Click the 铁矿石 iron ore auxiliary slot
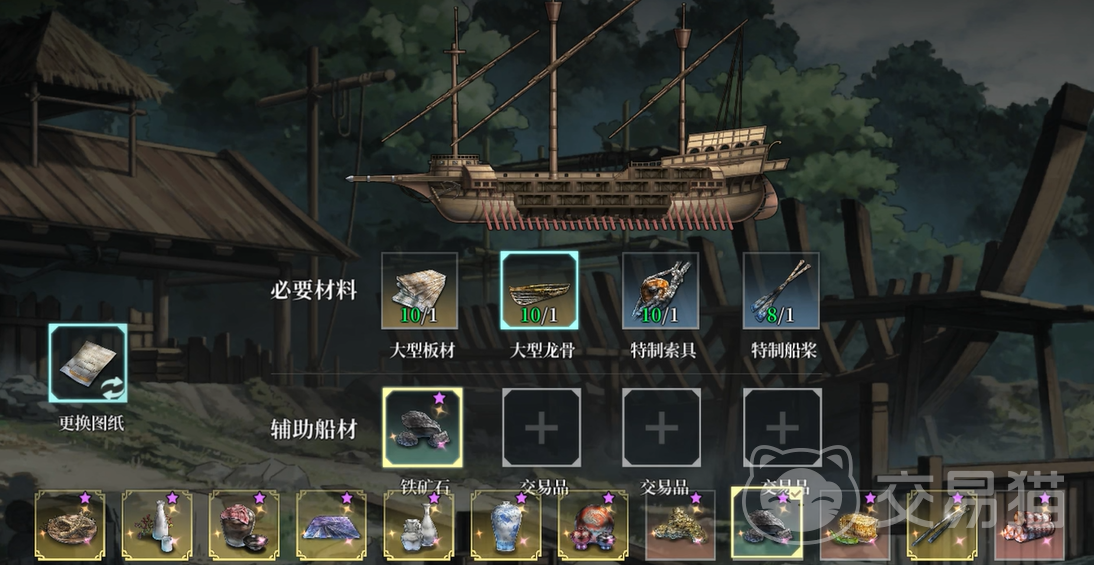 click(x=422, y=428)
